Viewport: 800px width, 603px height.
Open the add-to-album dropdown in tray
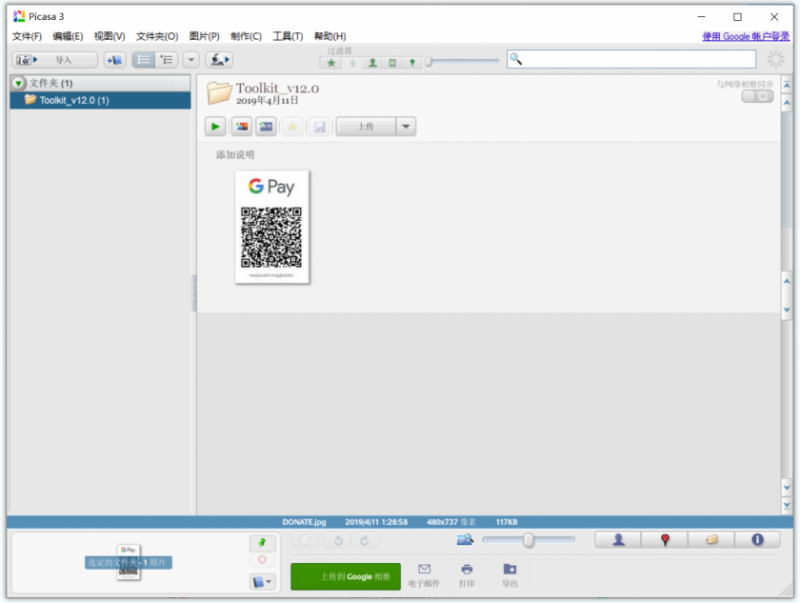(x=263, y=582)
